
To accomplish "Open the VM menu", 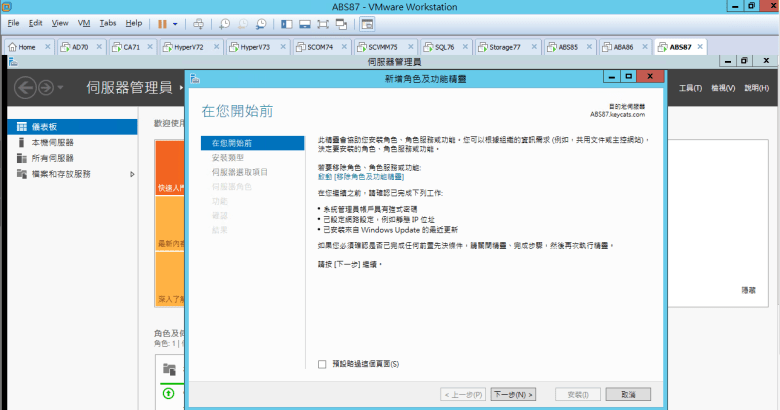I will 82,22.
